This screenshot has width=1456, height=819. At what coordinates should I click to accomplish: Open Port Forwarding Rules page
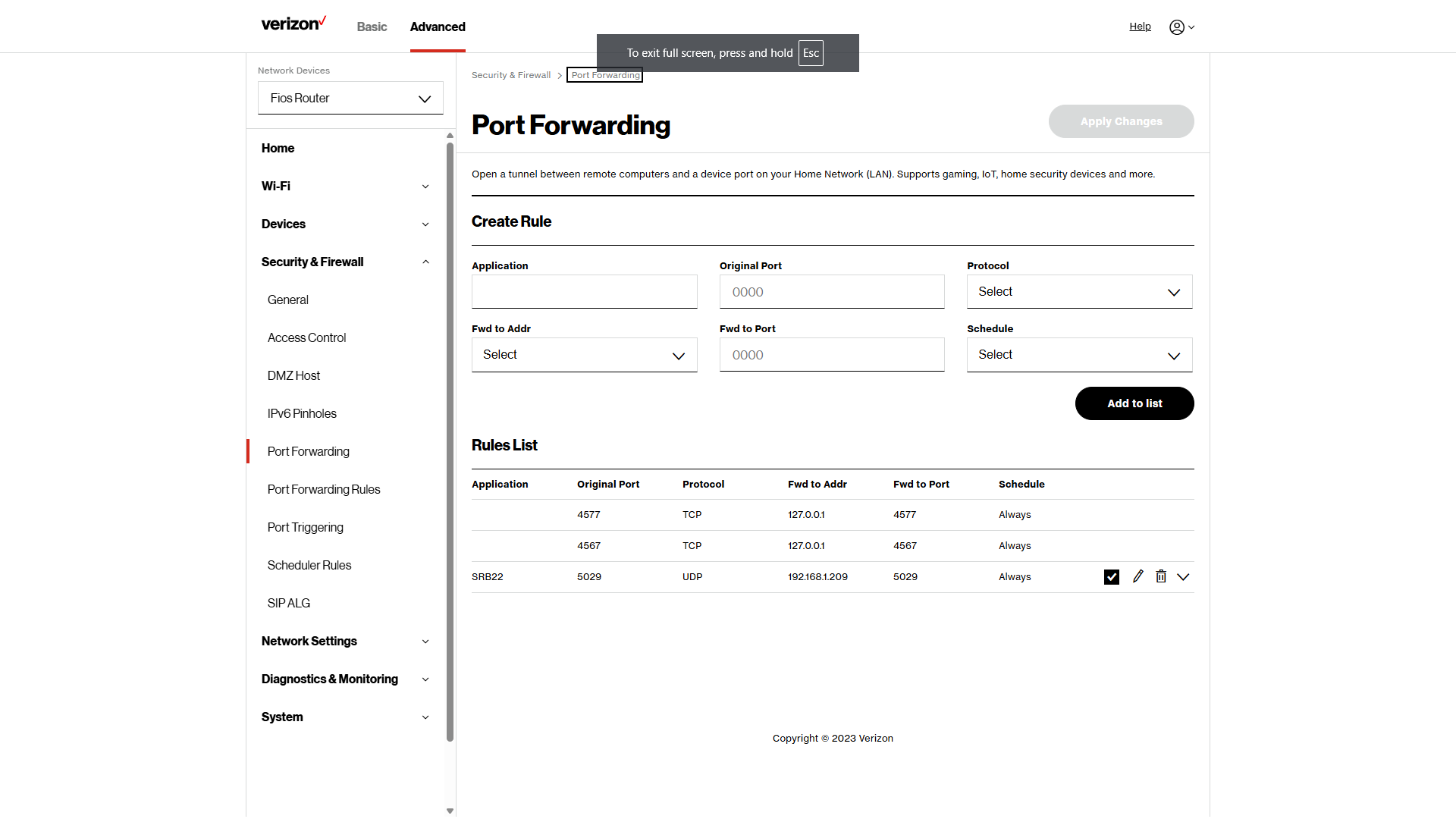[324, 489]
